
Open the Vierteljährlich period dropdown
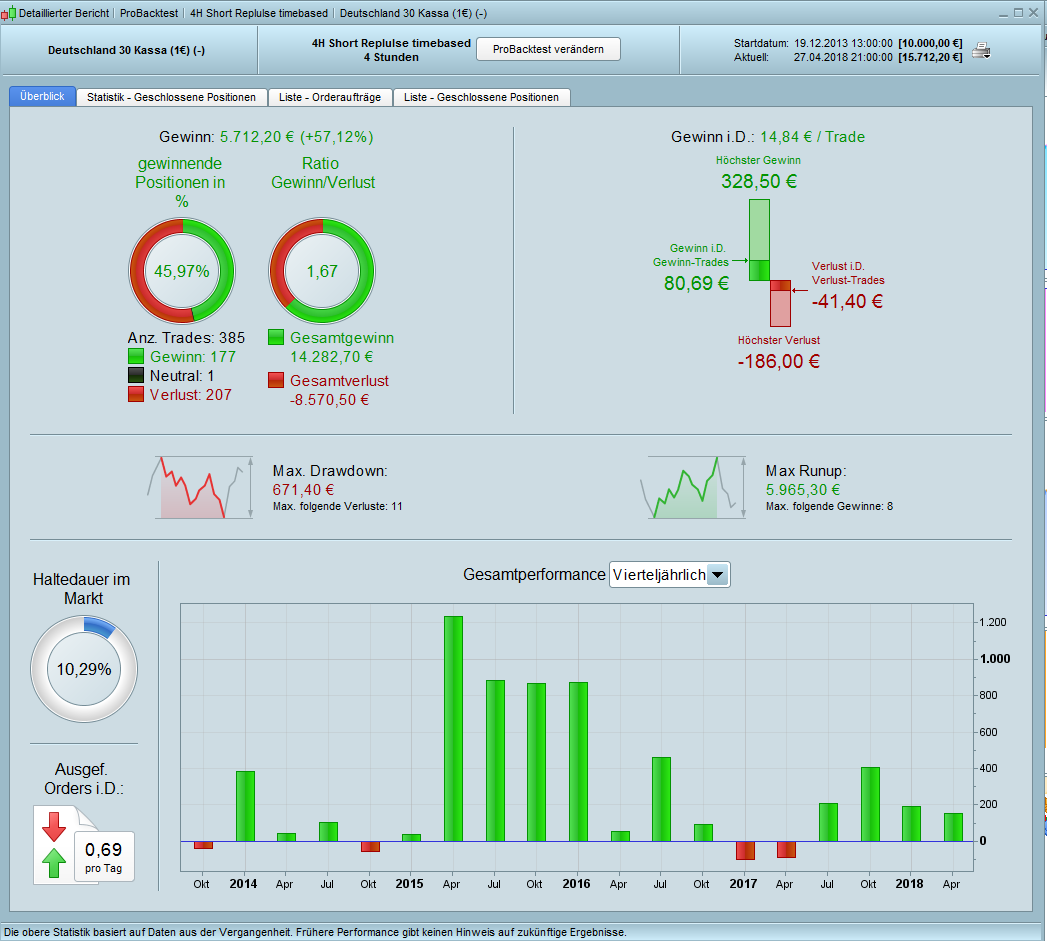(670, 574)
